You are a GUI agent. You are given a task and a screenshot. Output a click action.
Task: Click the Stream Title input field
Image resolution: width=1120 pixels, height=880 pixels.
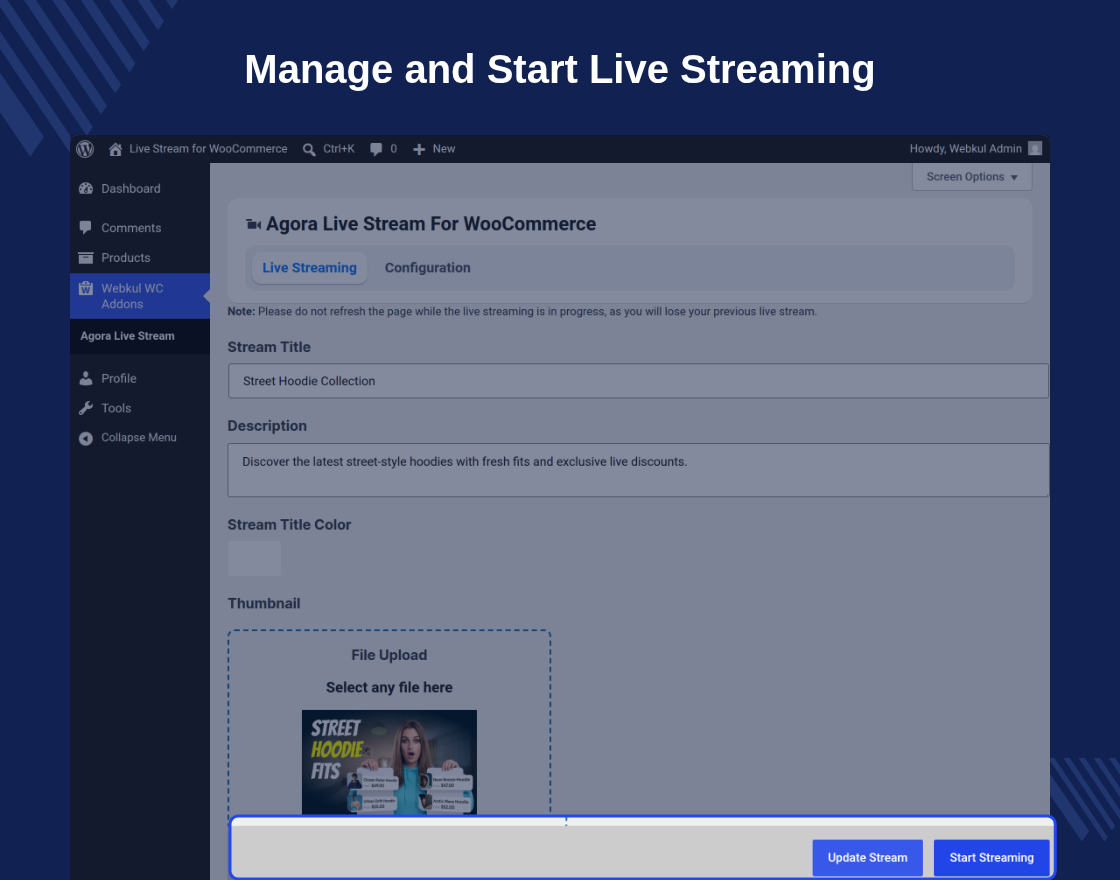pyautogui.click(x=638, y=381)
